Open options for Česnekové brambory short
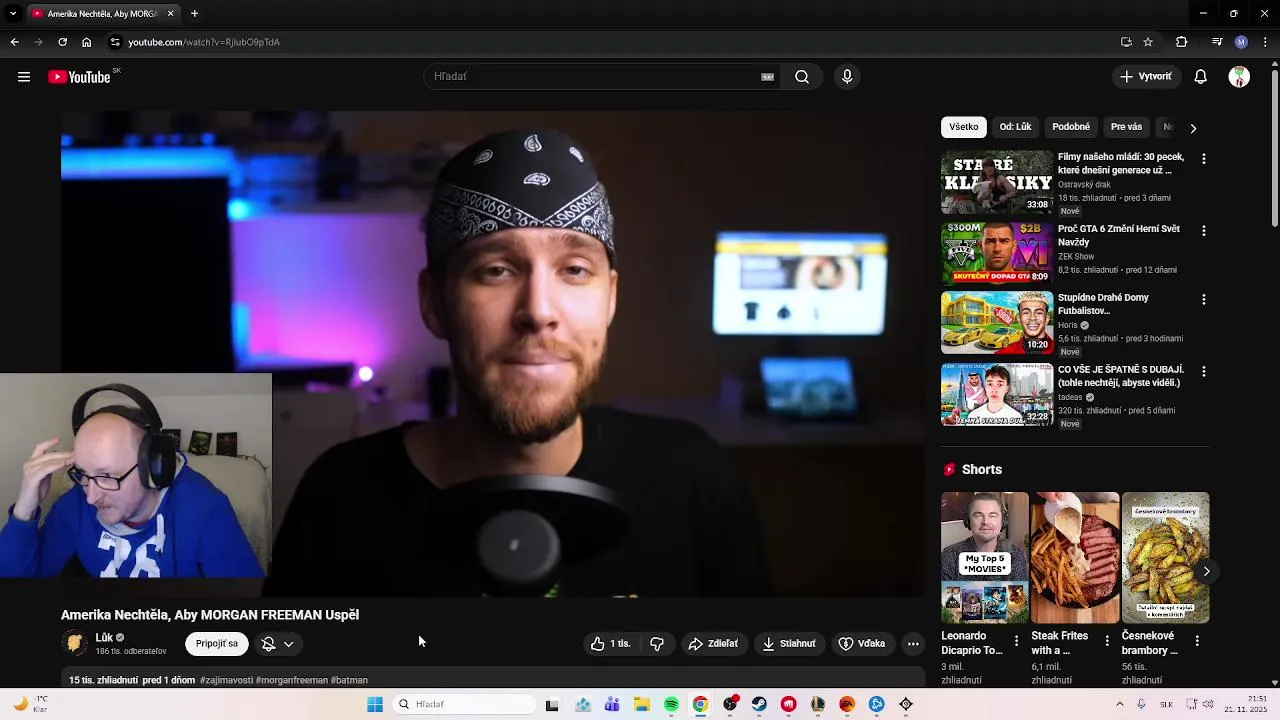This screenshot has height=720, width=1280. (x=1197, y=641)
